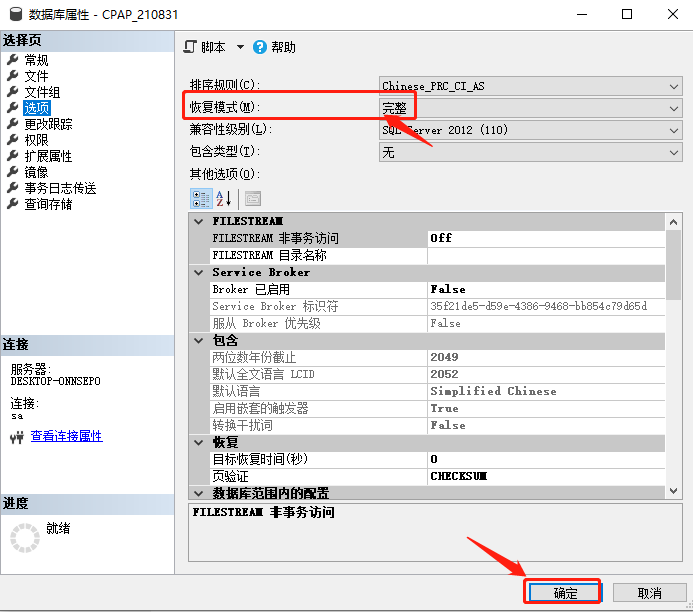Click the 脚本 script icon in toolbar
Screen dimensions: 693x612
[x=192, y=47]
